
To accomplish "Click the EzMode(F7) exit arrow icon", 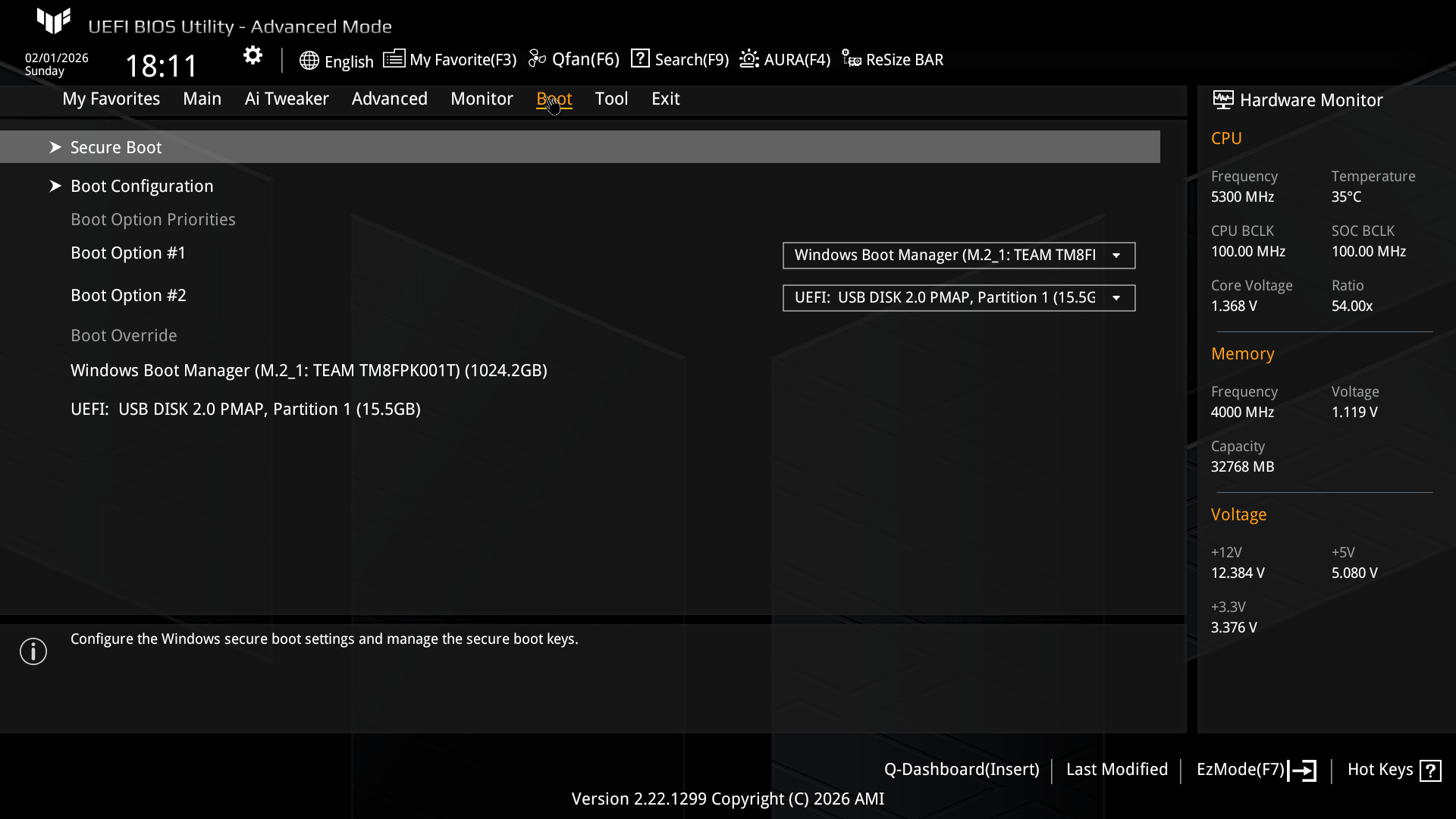I will (1303, 770).
